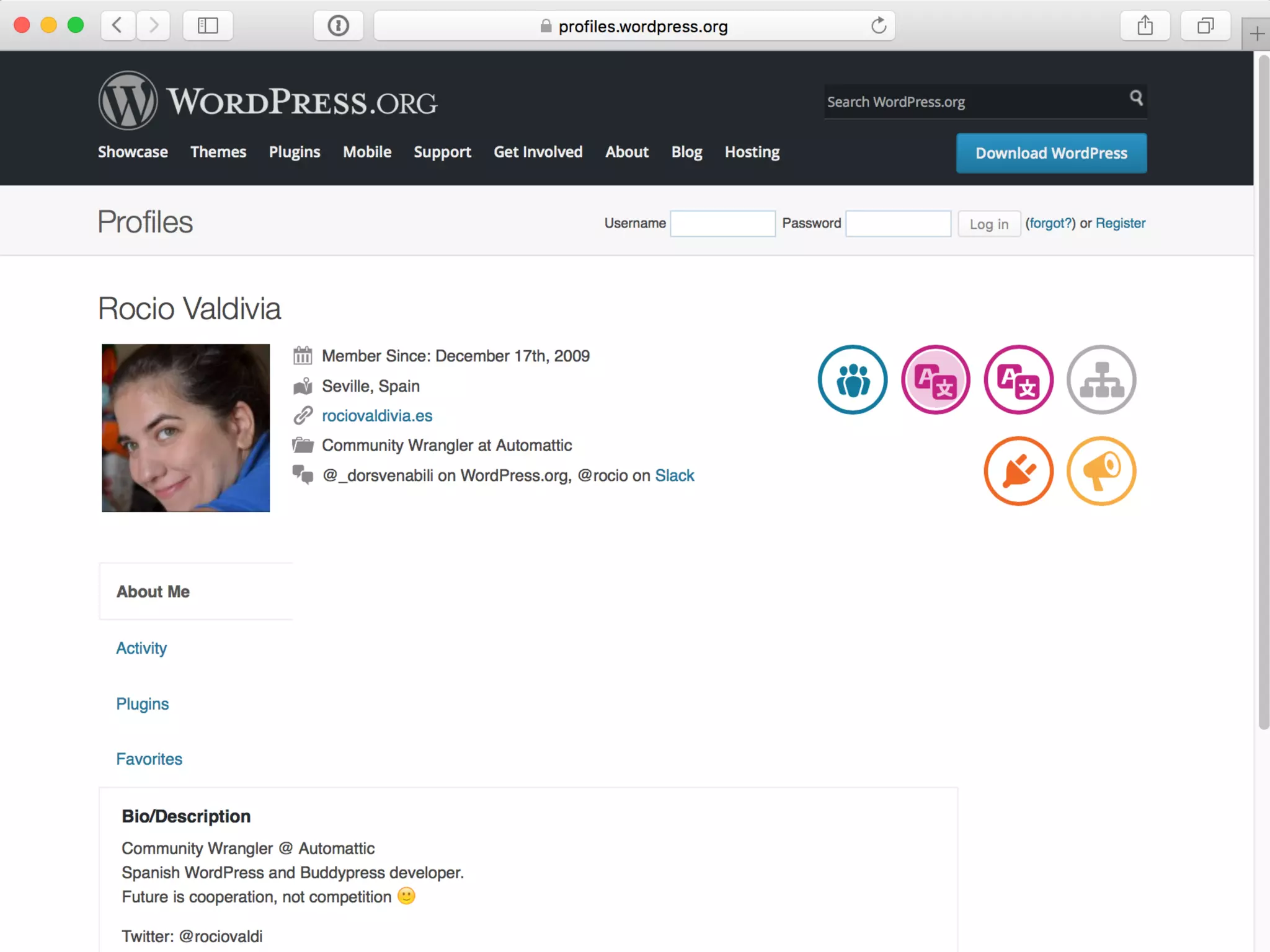
Task: Click the yellow megaphone marketing badge icon
Action: point(1101,471)
